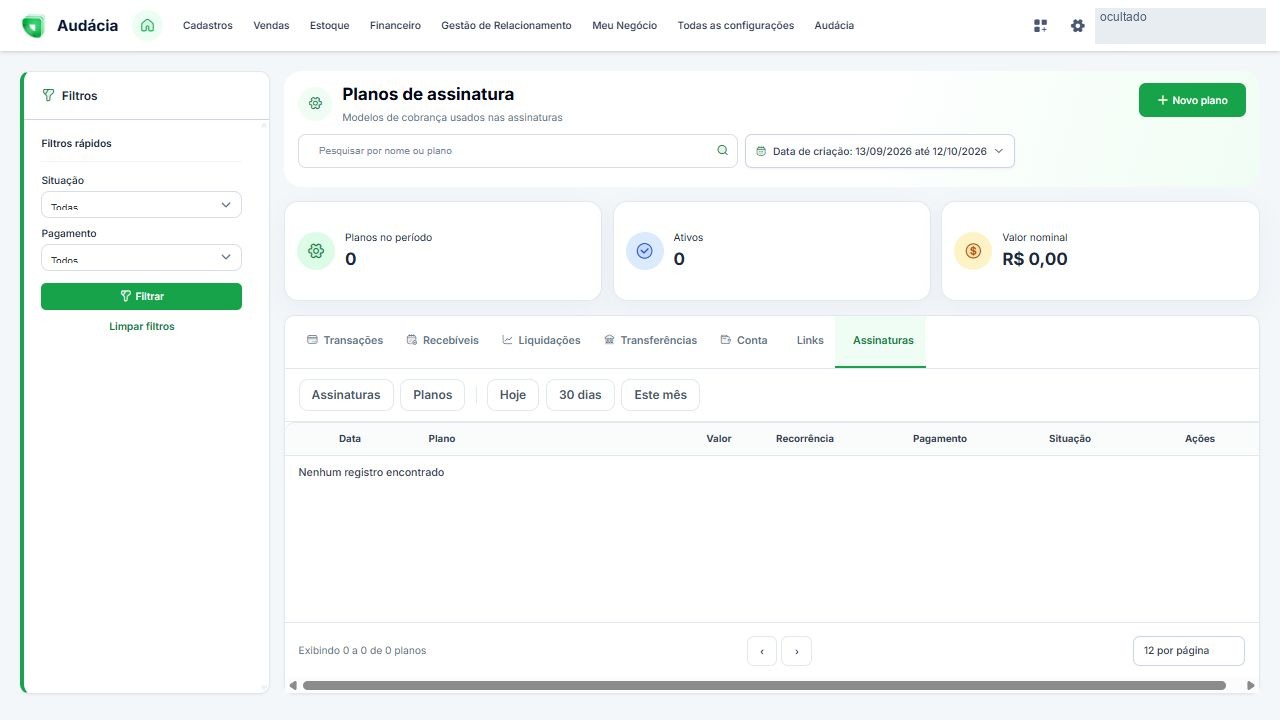
Task: Switch to the Conta tab
Action: coord(744,341)
